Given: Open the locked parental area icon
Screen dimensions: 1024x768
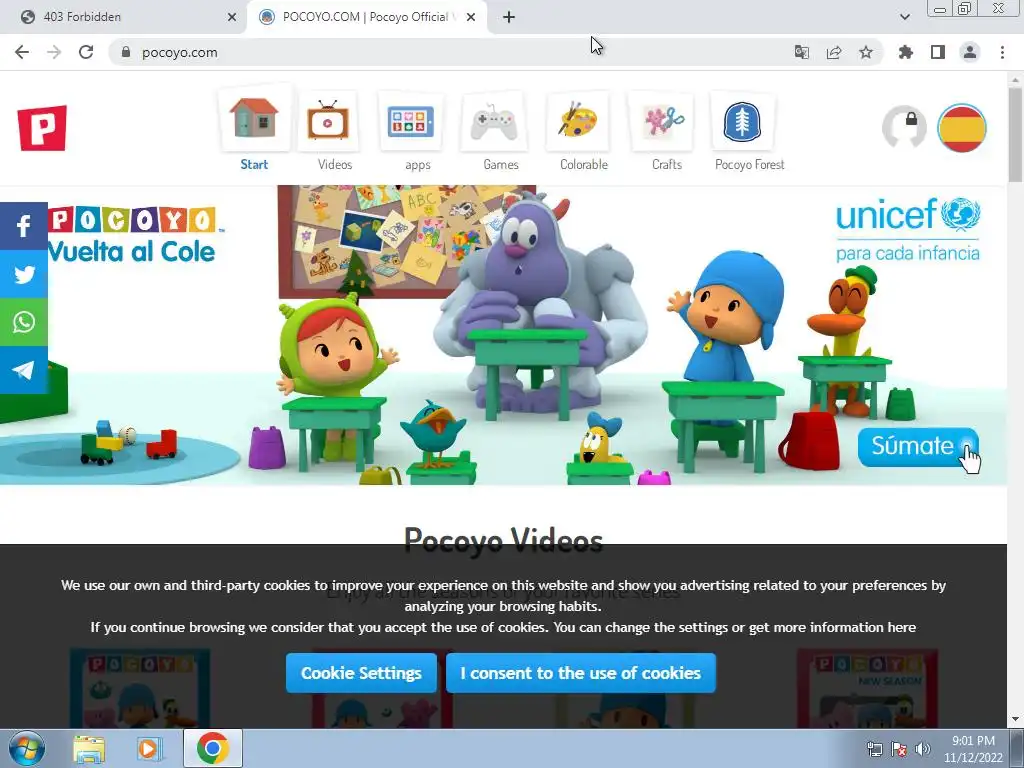Looking at the screenshot, I should (904, 127).
